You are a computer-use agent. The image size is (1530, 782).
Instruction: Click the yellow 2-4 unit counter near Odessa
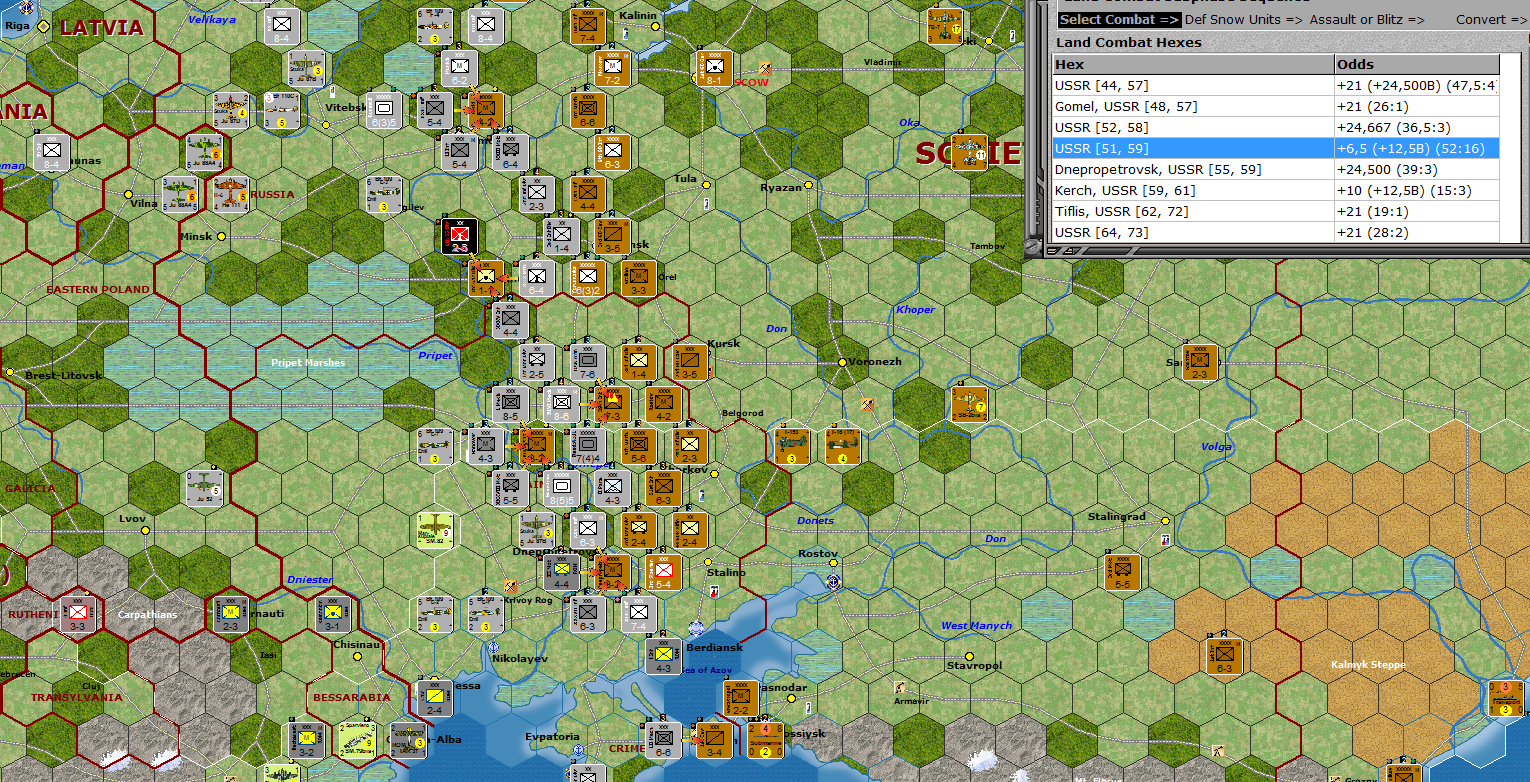437,699
